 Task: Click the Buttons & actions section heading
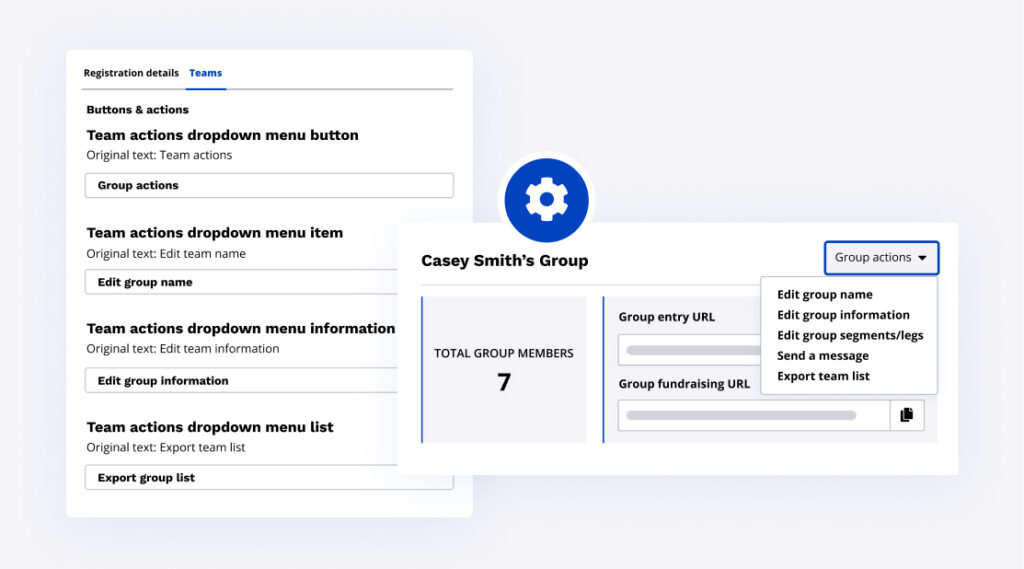tap(137, 110)
